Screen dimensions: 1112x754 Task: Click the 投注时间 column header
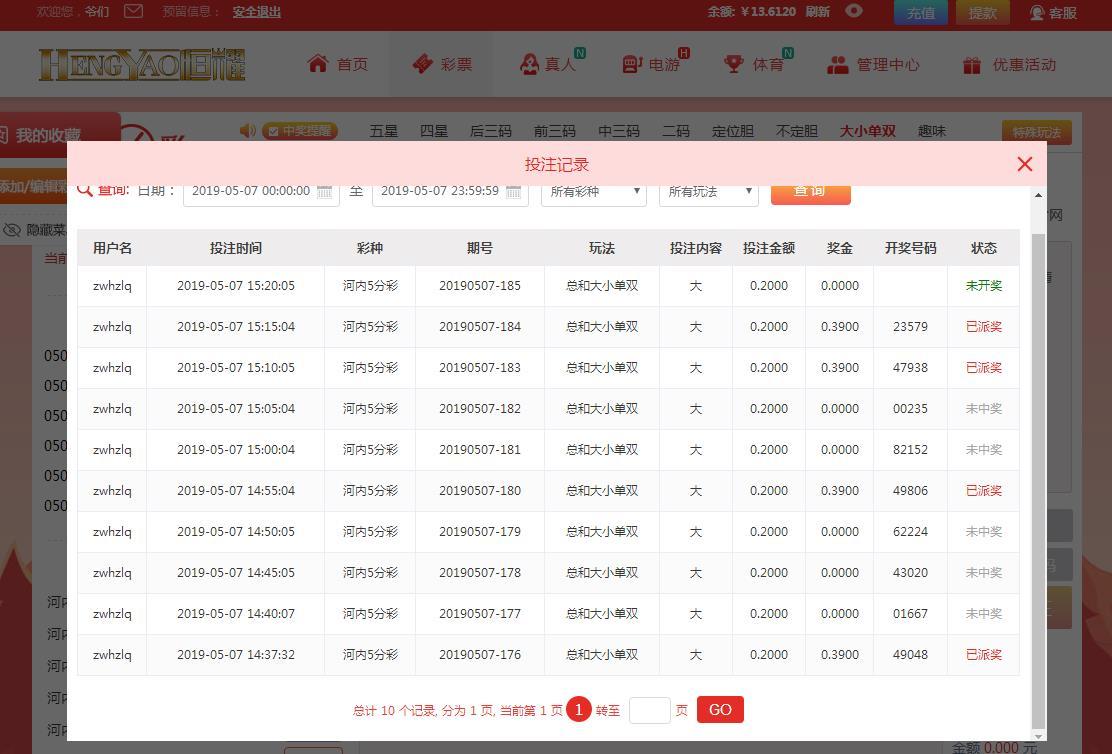pyautogui.click(x=235, y=248)
